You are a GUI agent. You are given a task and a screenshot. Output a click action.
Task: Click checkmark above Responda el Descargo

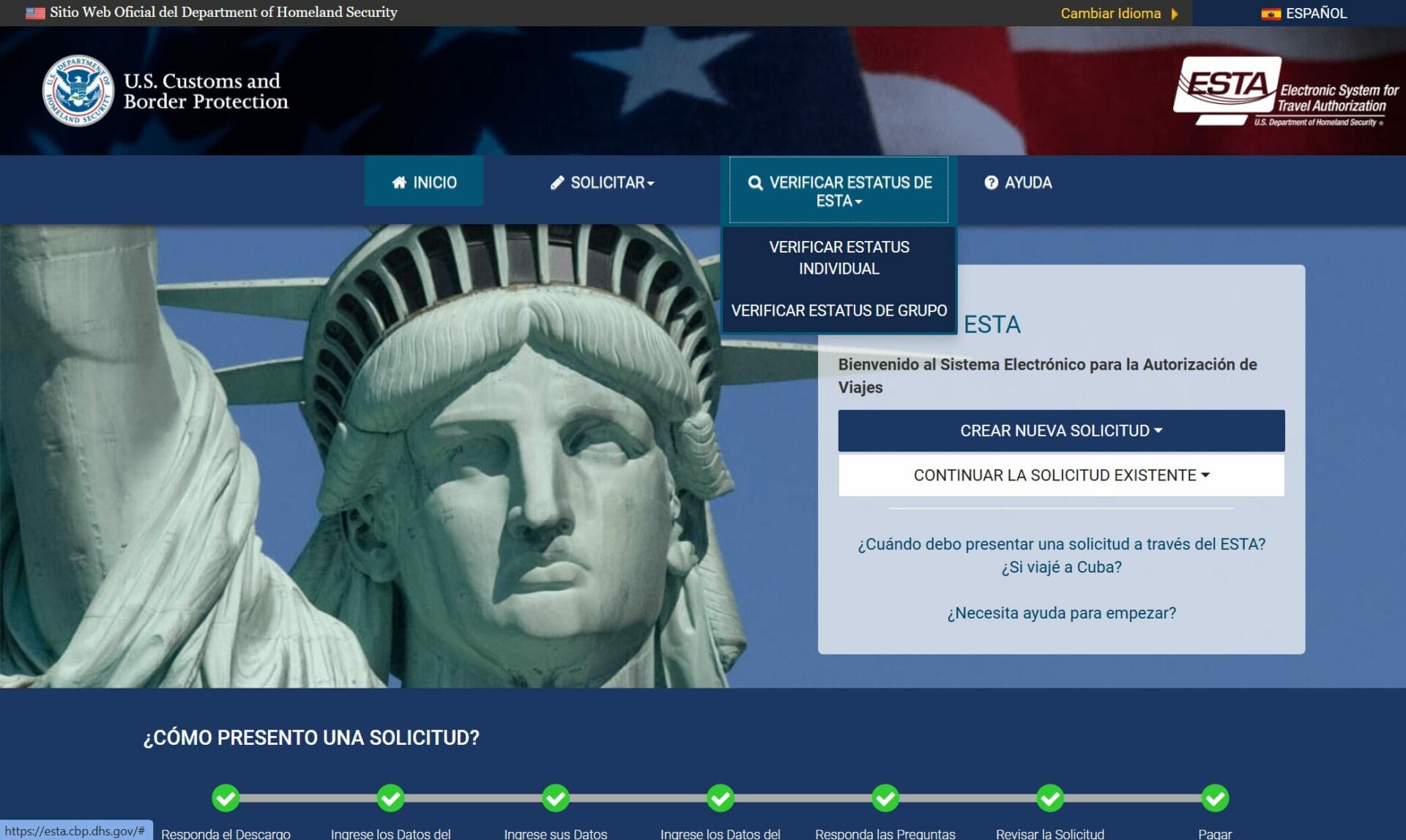[x=226, y=798]
